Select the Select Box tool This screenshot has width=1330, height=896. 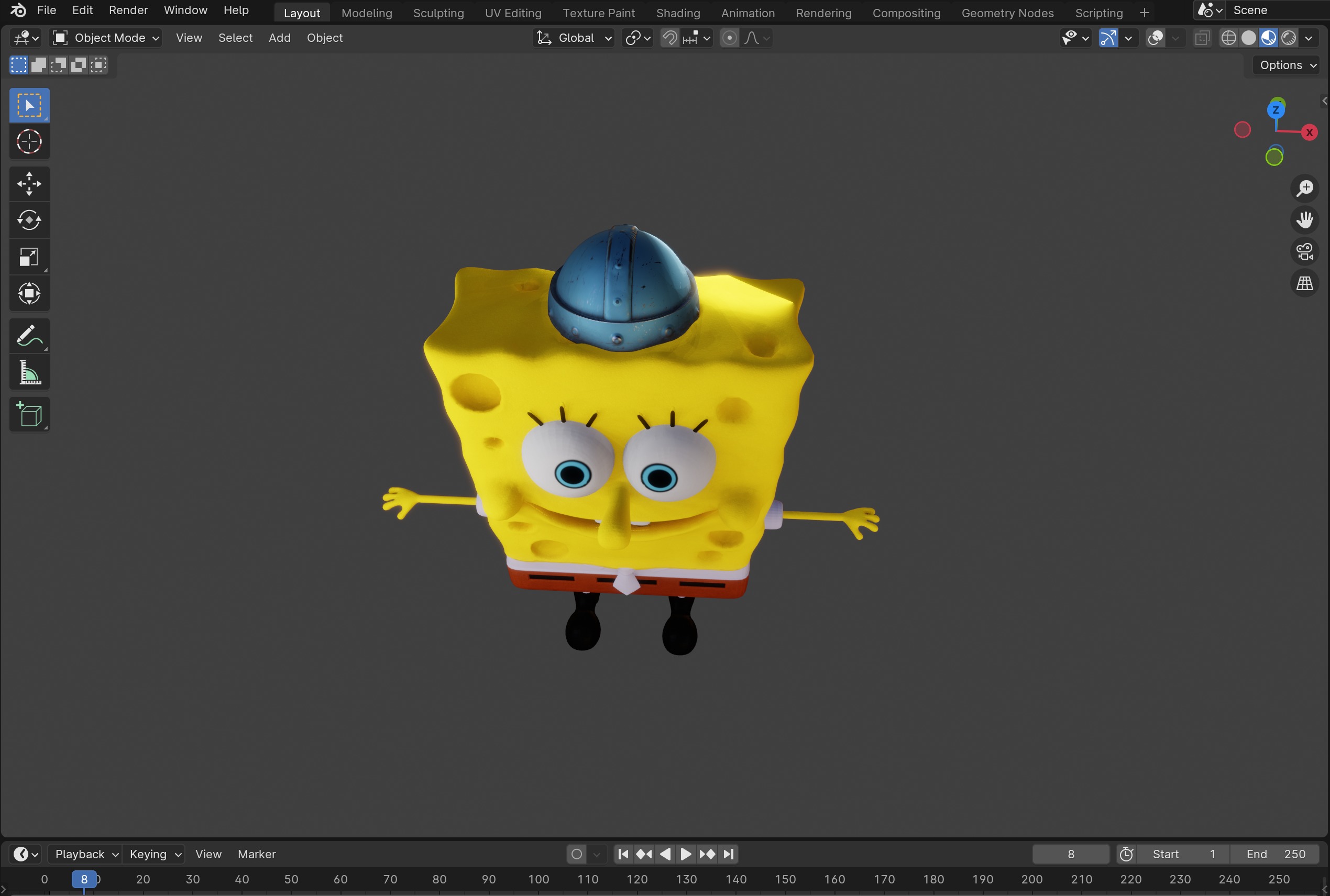click(x=29, y=106)
